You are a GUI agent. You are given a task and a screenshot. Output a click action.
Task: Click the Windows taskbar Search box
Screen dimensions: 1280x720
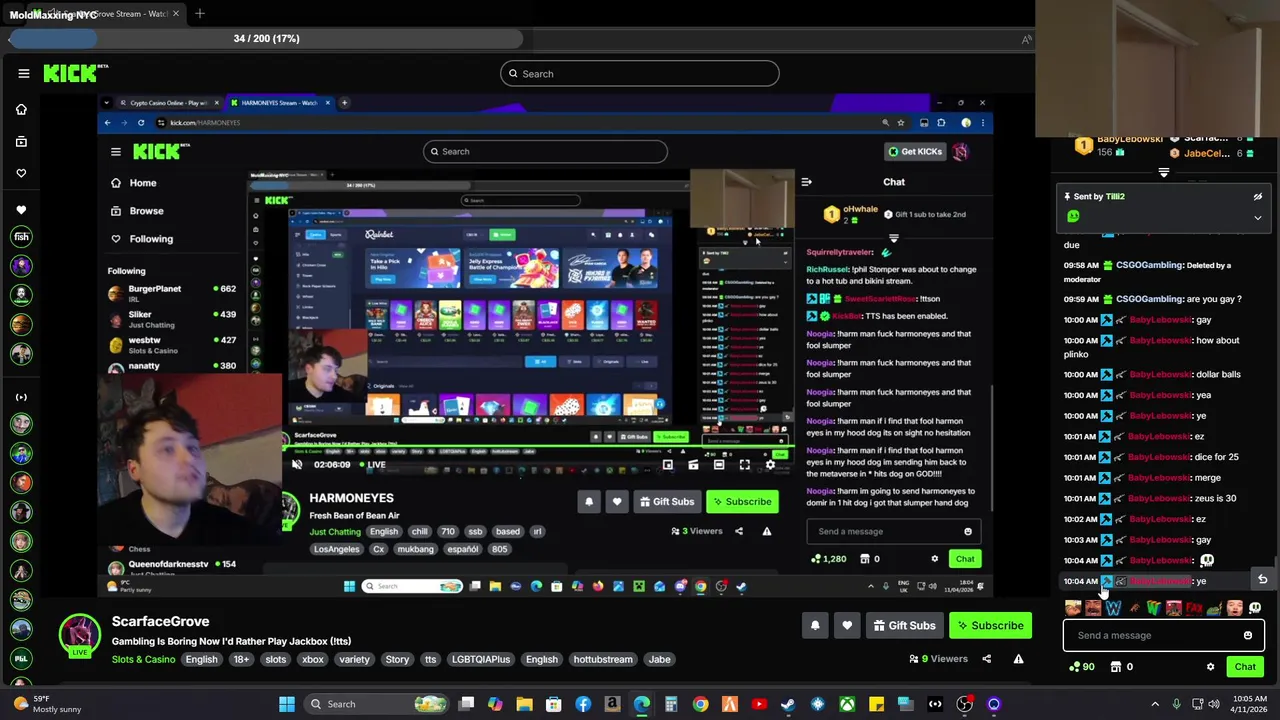click(377, 704)
